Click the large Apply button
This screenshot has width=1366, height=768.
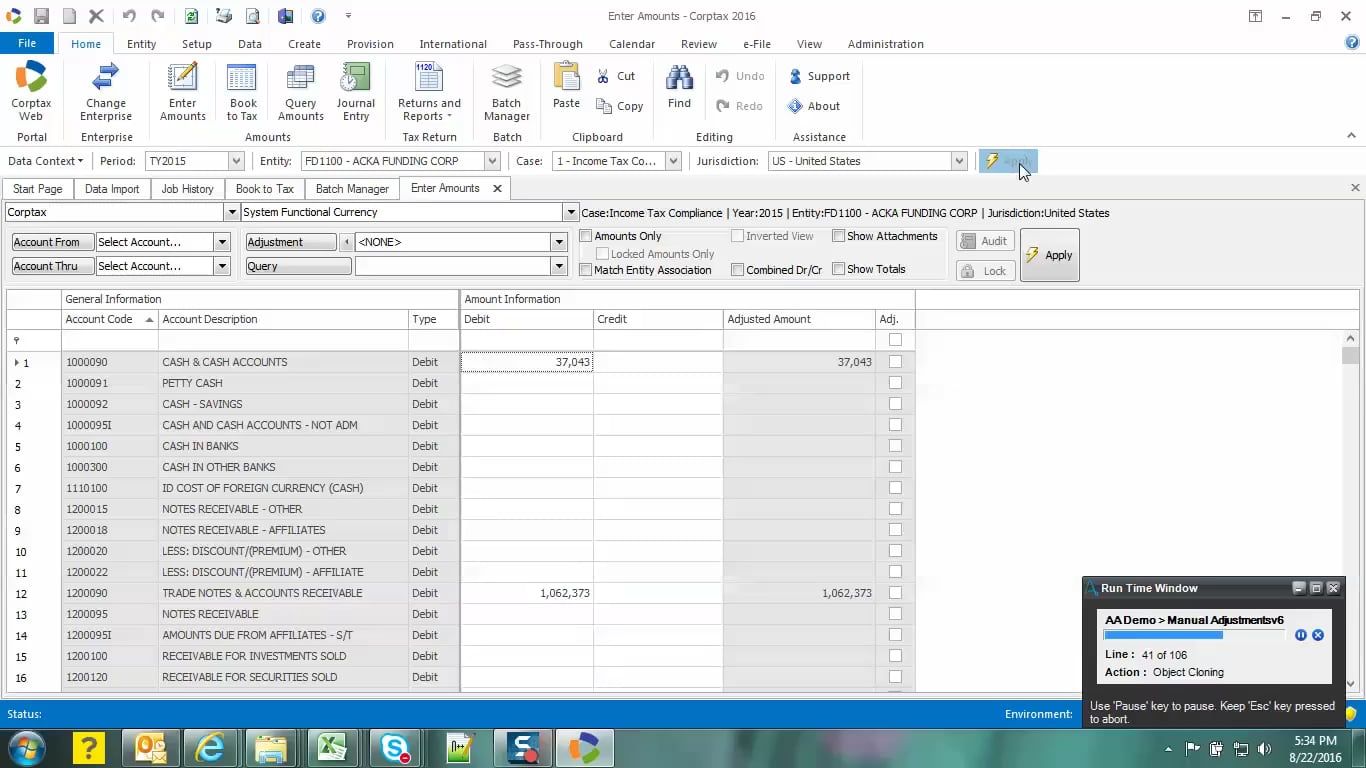point(1049,255)
